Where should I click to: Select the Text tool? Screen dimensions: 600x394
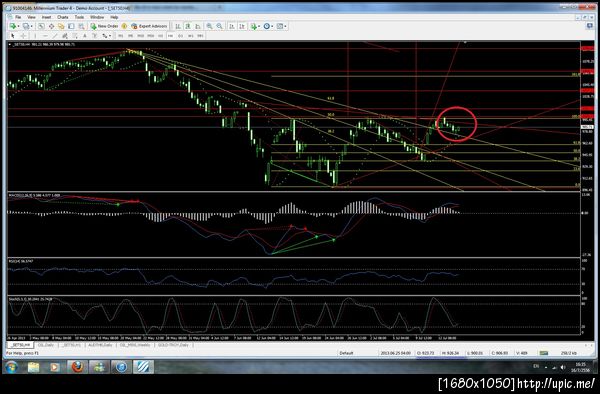tap(85, 36)
